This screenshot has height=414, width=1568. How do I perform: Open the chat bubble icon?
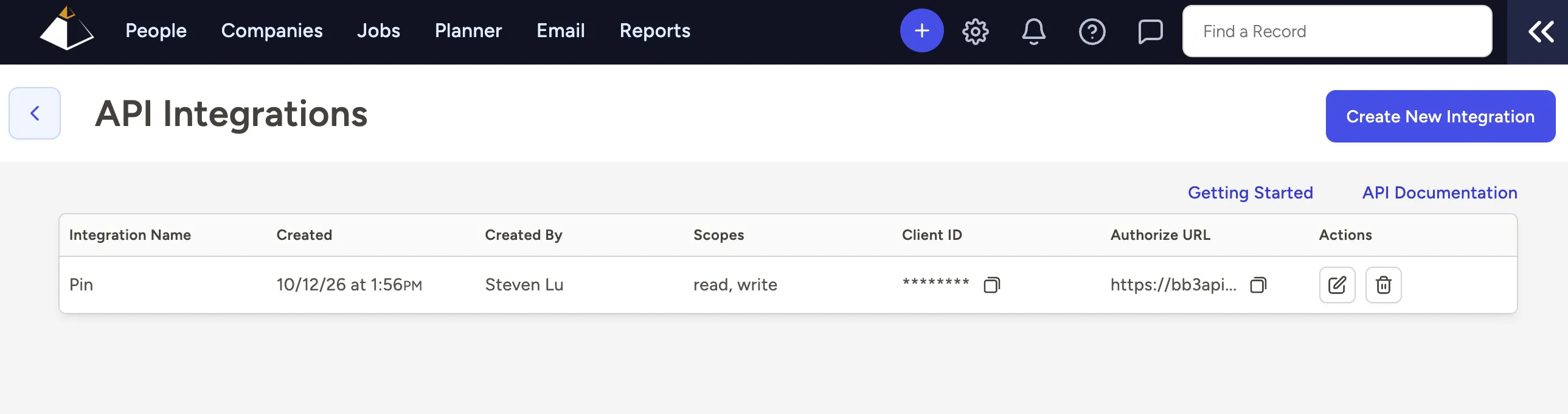click(x=1150, y=32)
